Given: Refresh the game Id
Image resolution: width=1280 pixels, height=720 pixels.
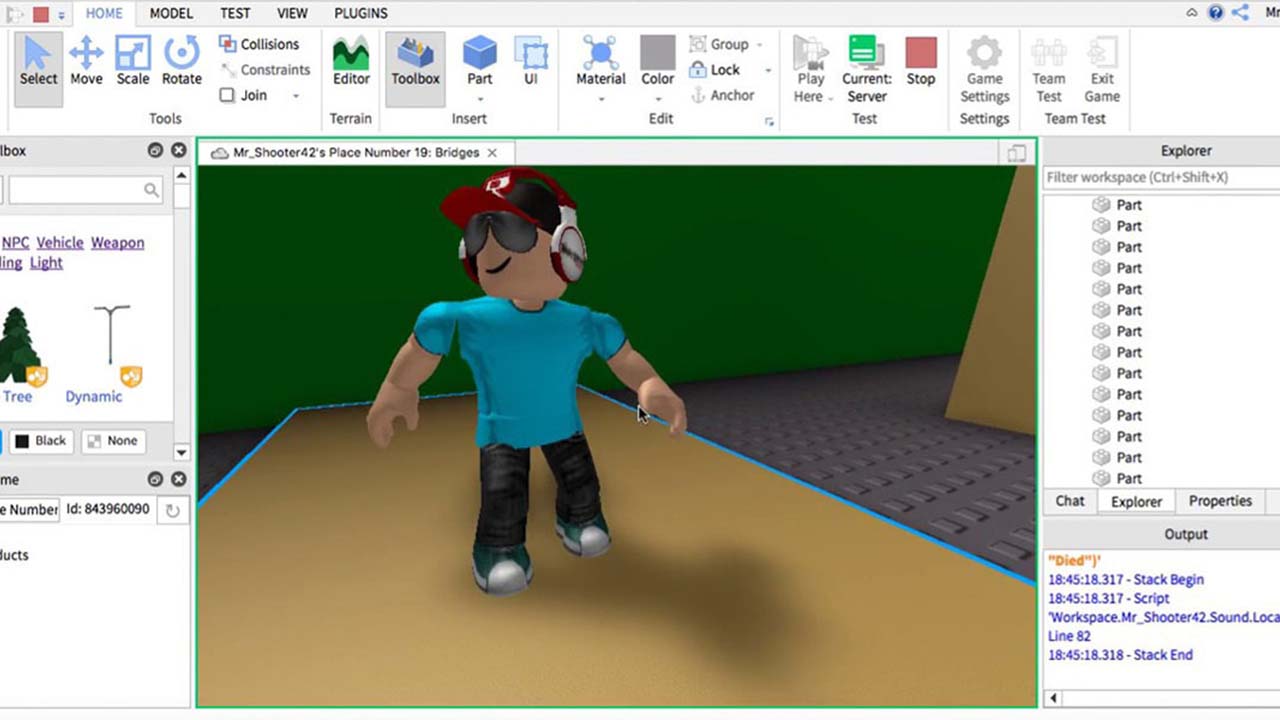Looking at the screenshot, I should 173,510.
